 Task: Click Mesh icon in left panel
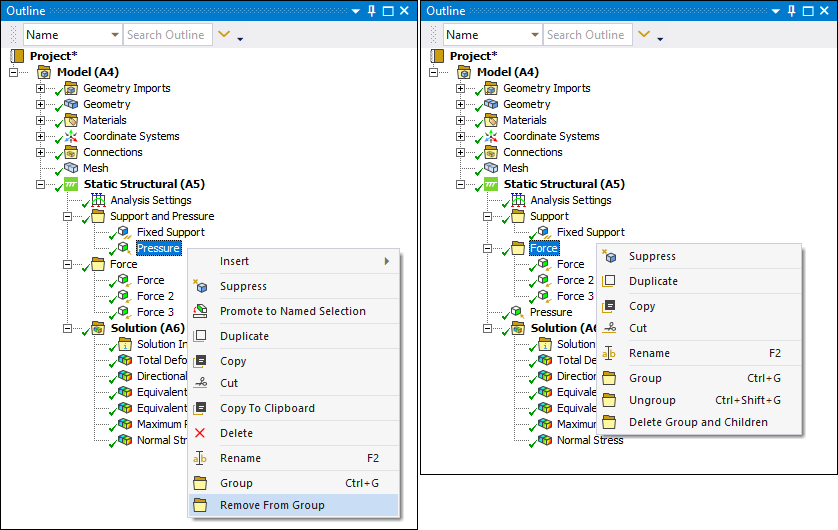pos(71,168)
